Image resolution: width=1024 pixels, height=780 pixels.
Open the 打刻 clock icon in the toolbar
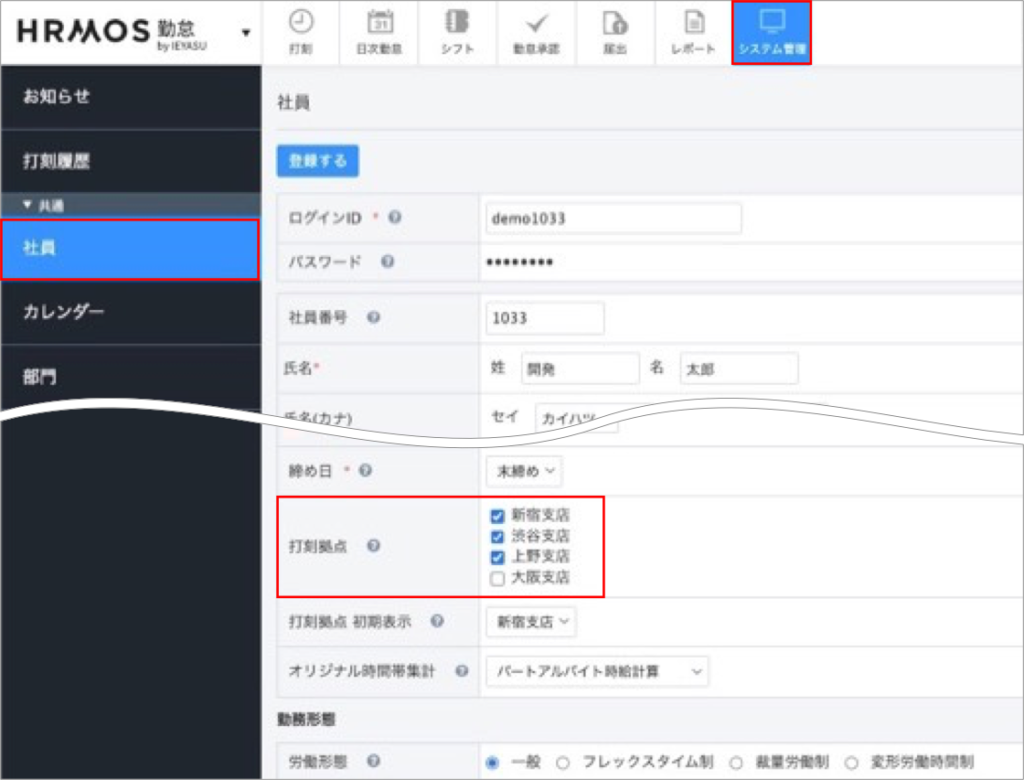click(x=301, y=32)
